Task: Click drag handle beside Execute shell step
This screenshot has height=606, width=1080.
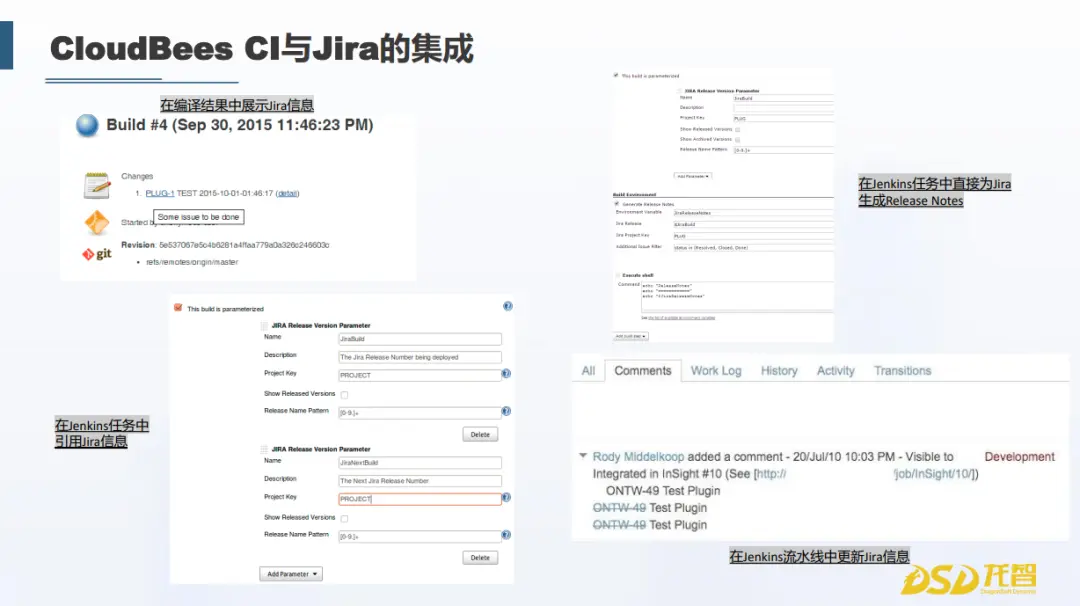Action: (618, 275)
